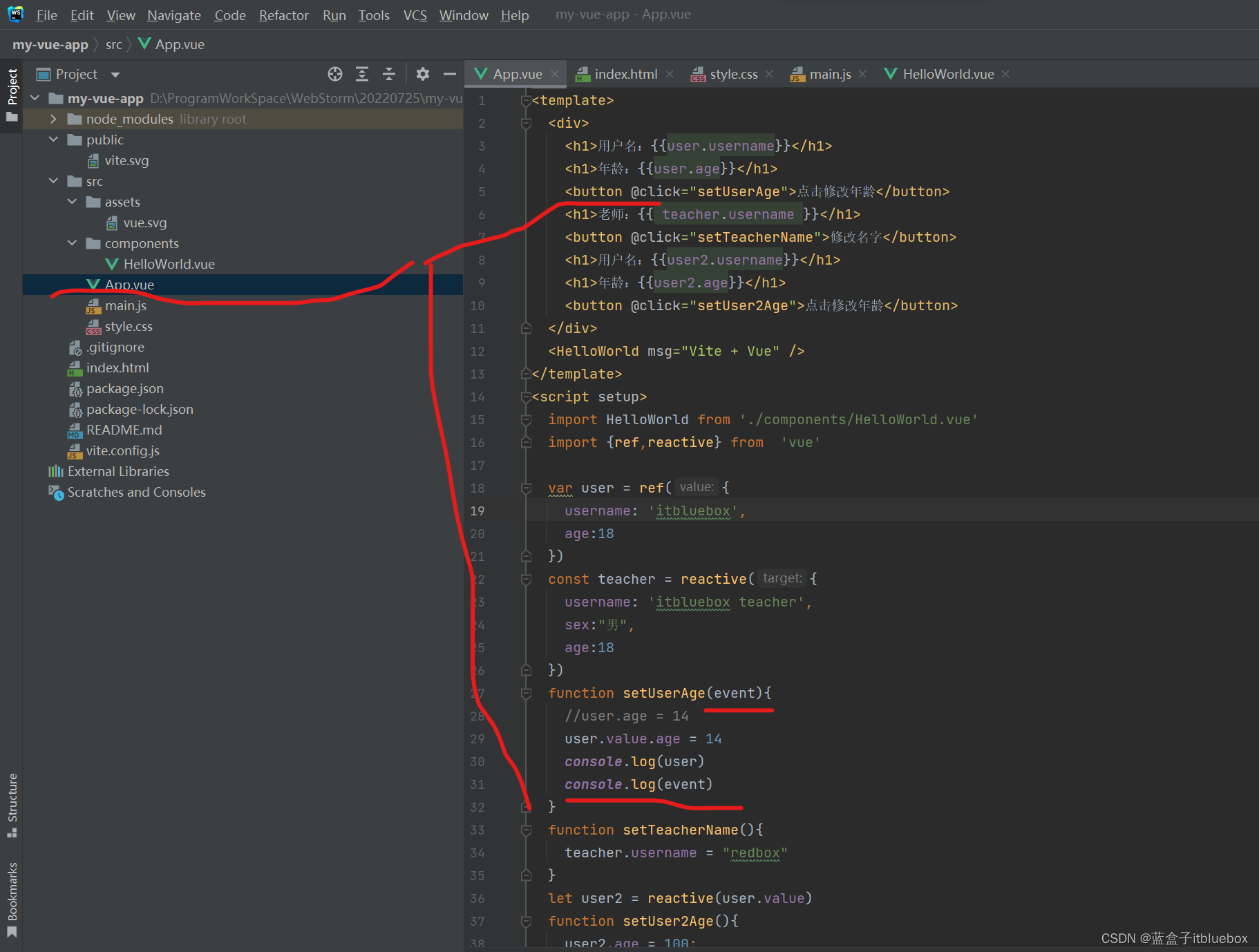Select package.json in the project tree
The image size is (1259, 952).
coord(124,388)
